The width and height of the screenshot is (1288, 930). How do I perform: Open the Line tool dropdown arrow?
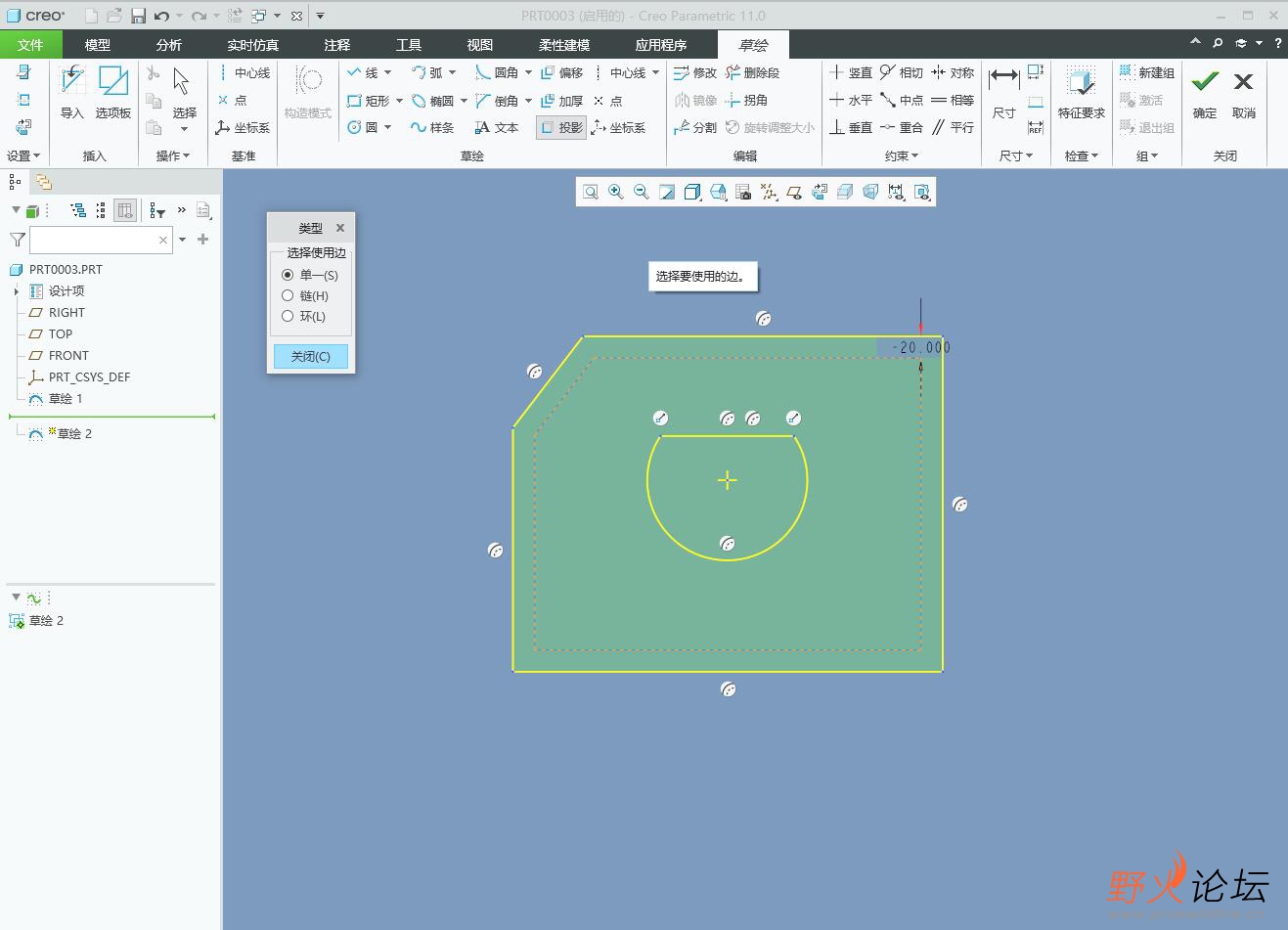point(388,72)
